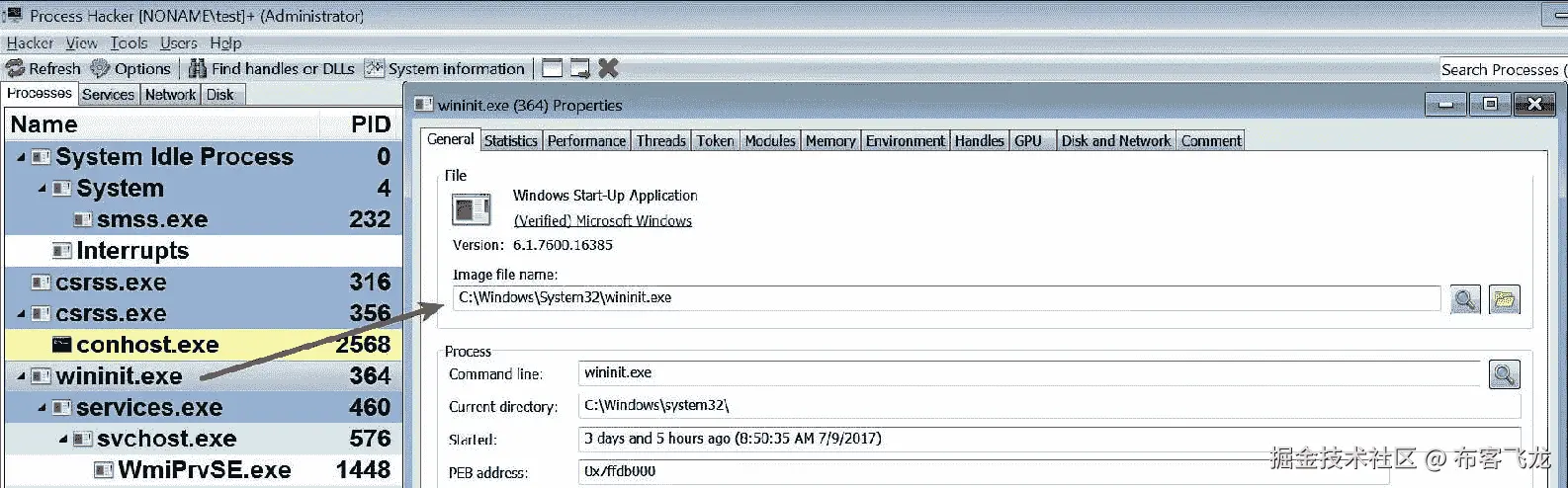This screenshot has width=1568, height=488.
Task: Open Find handles or DLLs
Action: tap(271, 68)
